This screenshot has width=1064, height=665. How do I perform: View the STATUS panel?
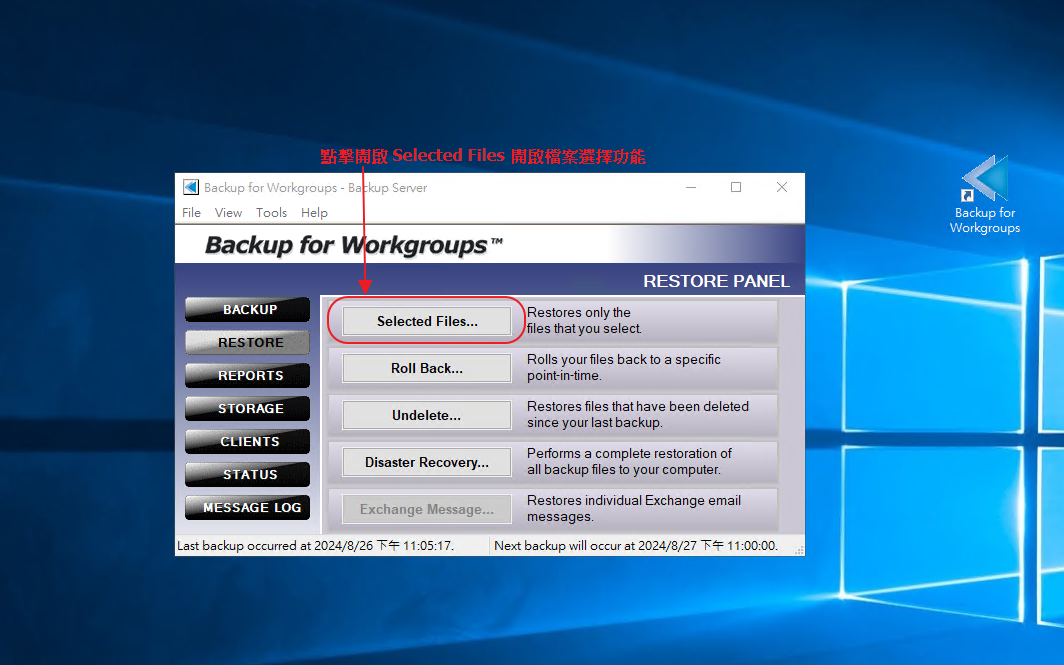tap(248, 474)
